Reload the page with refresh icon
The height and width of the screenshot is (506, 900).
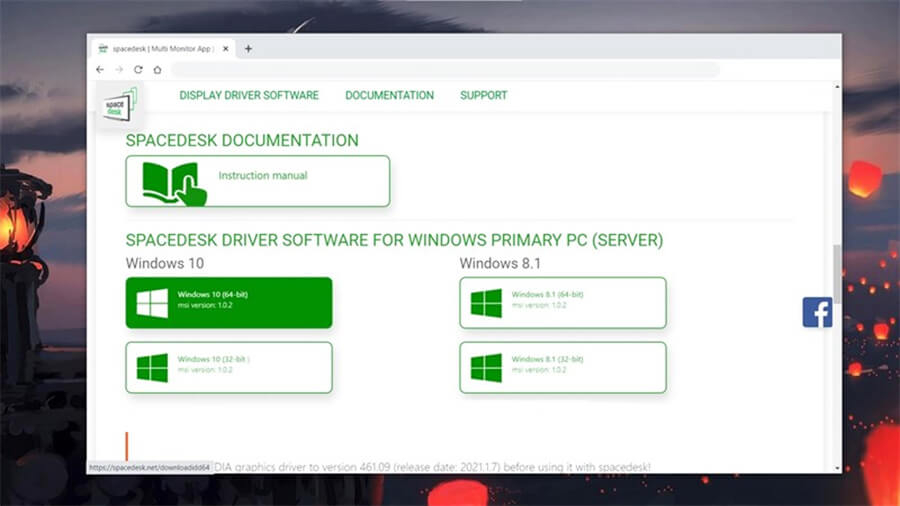(x=138, y=69)
